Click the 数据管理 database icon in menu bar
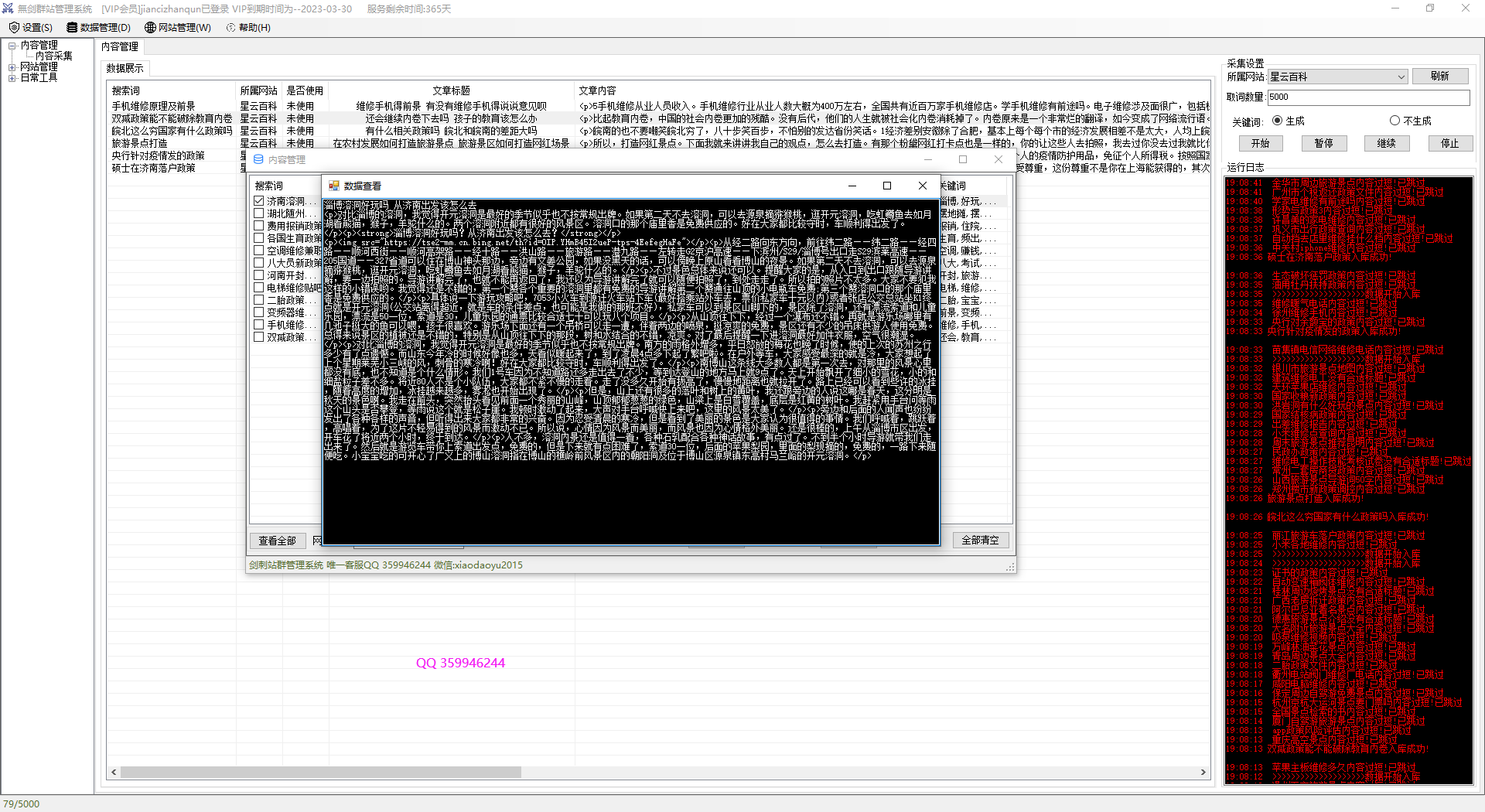Viewport: 1485px width, 812px height. [x=72, y=27]
